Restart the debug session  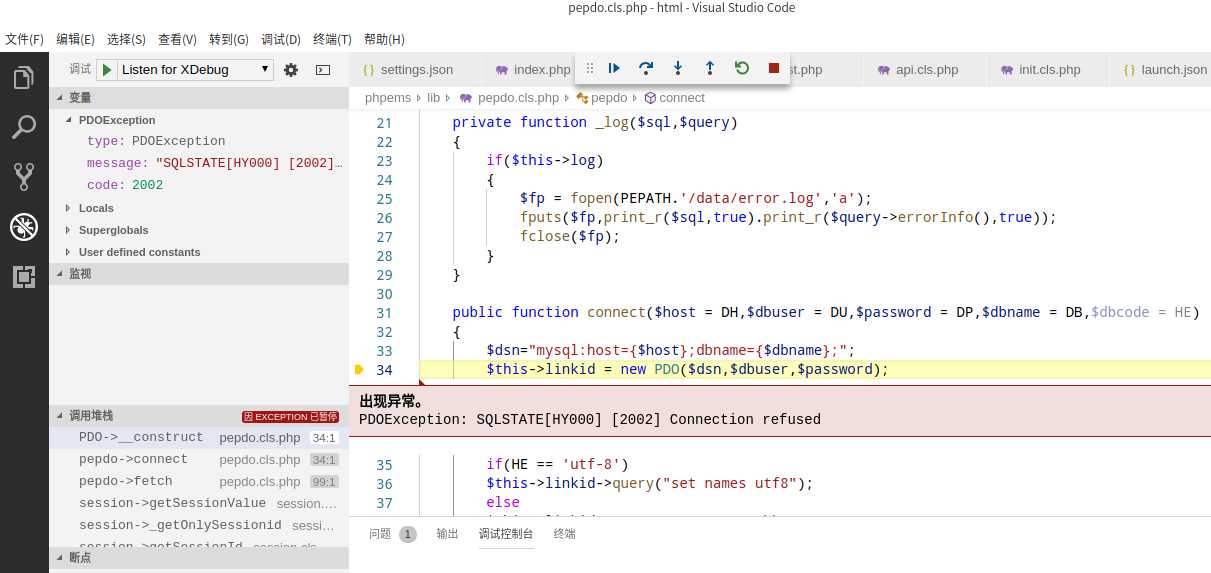click(742, 68)
